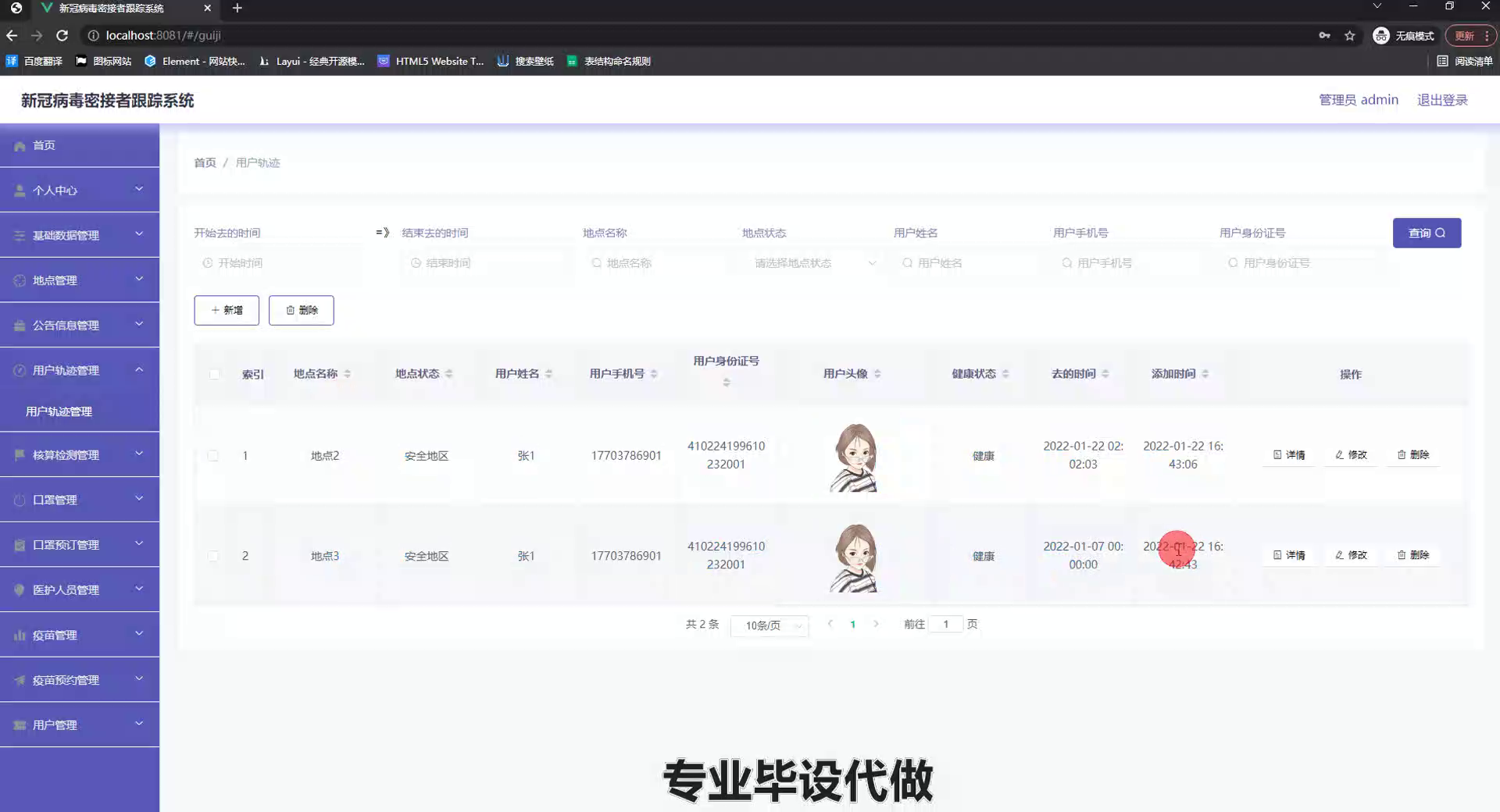Open 详情 for the 地点2 row
The height and width of the screenshot is (812, 1500).
[x=1289, y=454]
